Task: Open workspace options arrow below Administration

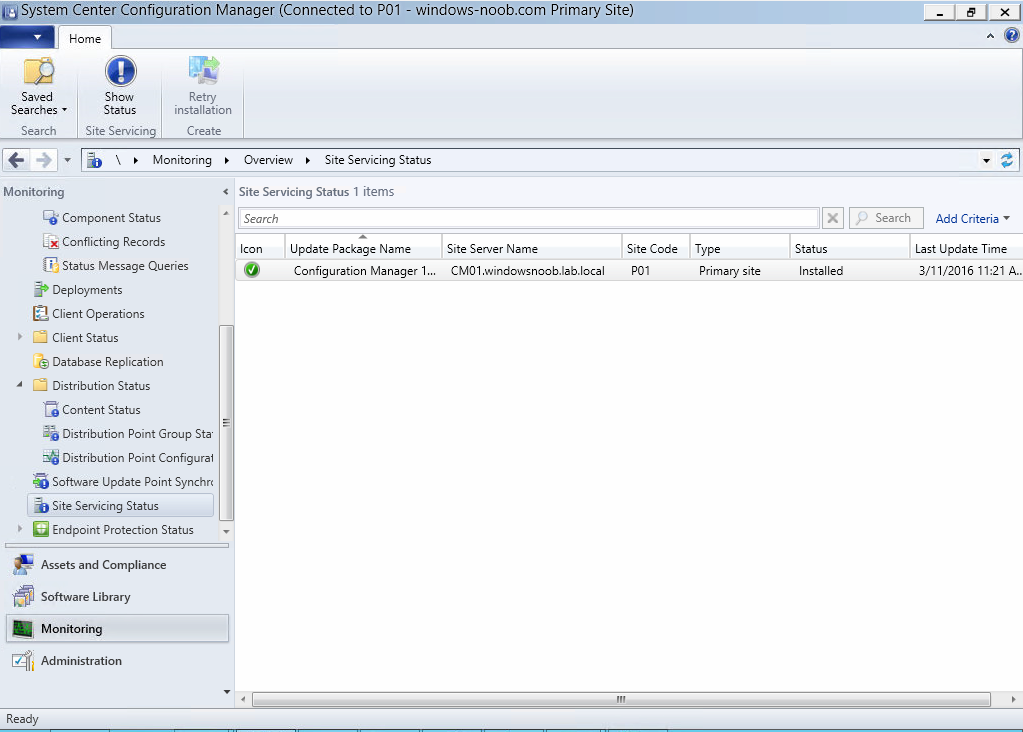Action: (226, 692)
